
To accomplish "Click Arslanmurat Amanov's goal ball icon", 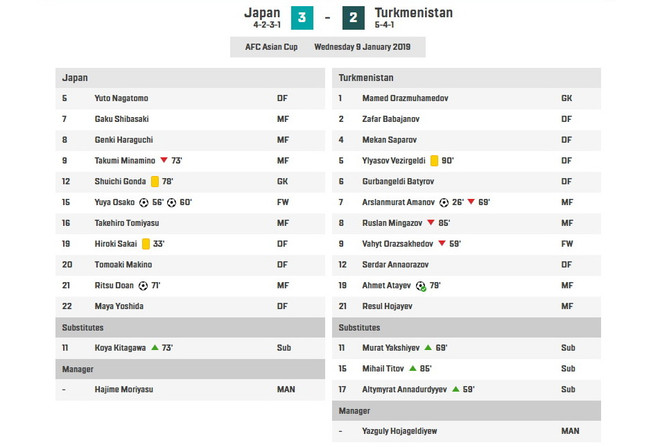I will click(444, 202).
